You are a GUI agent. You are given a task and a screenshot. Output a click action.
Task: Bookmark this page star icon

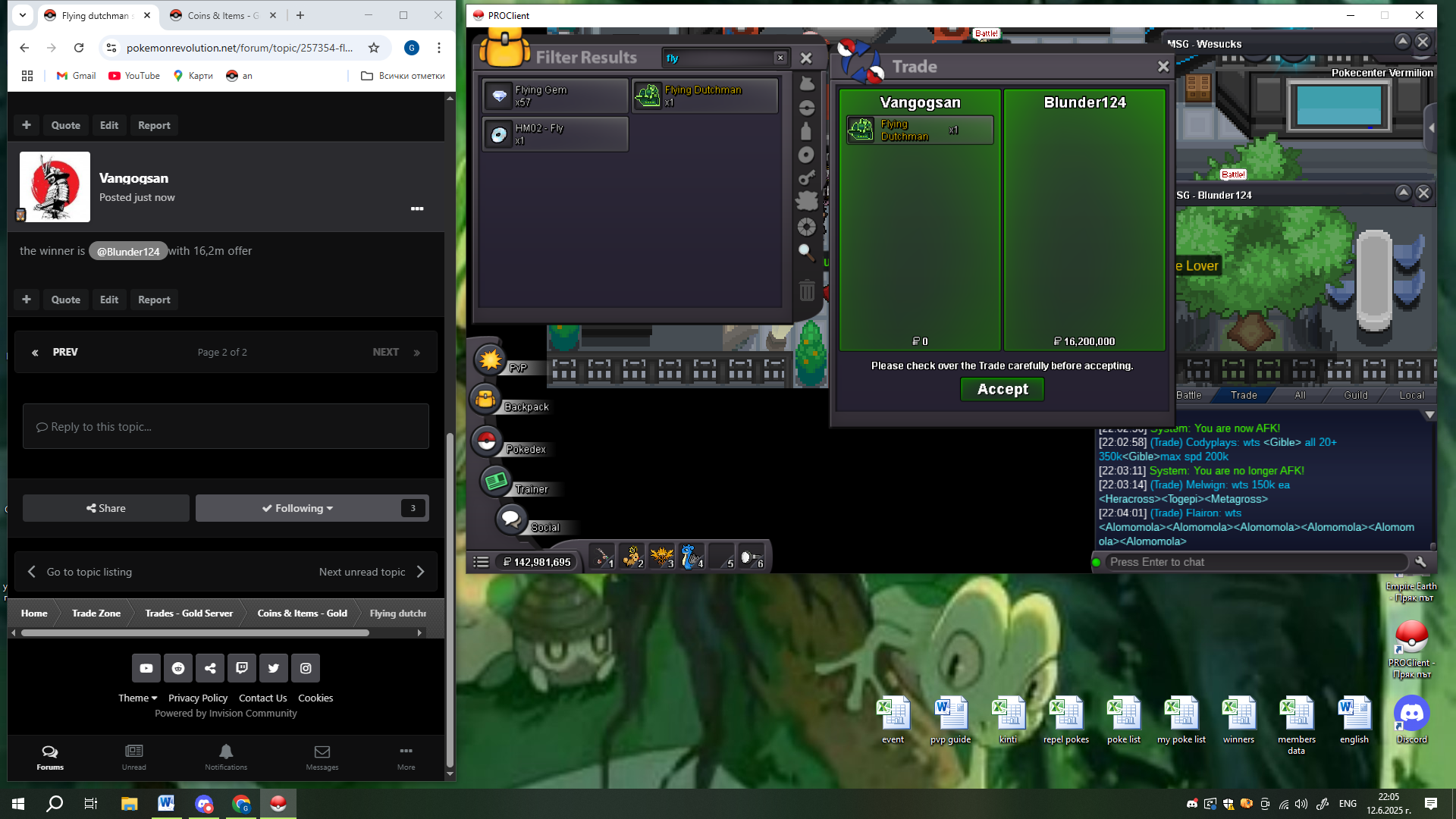pos(374,48)
